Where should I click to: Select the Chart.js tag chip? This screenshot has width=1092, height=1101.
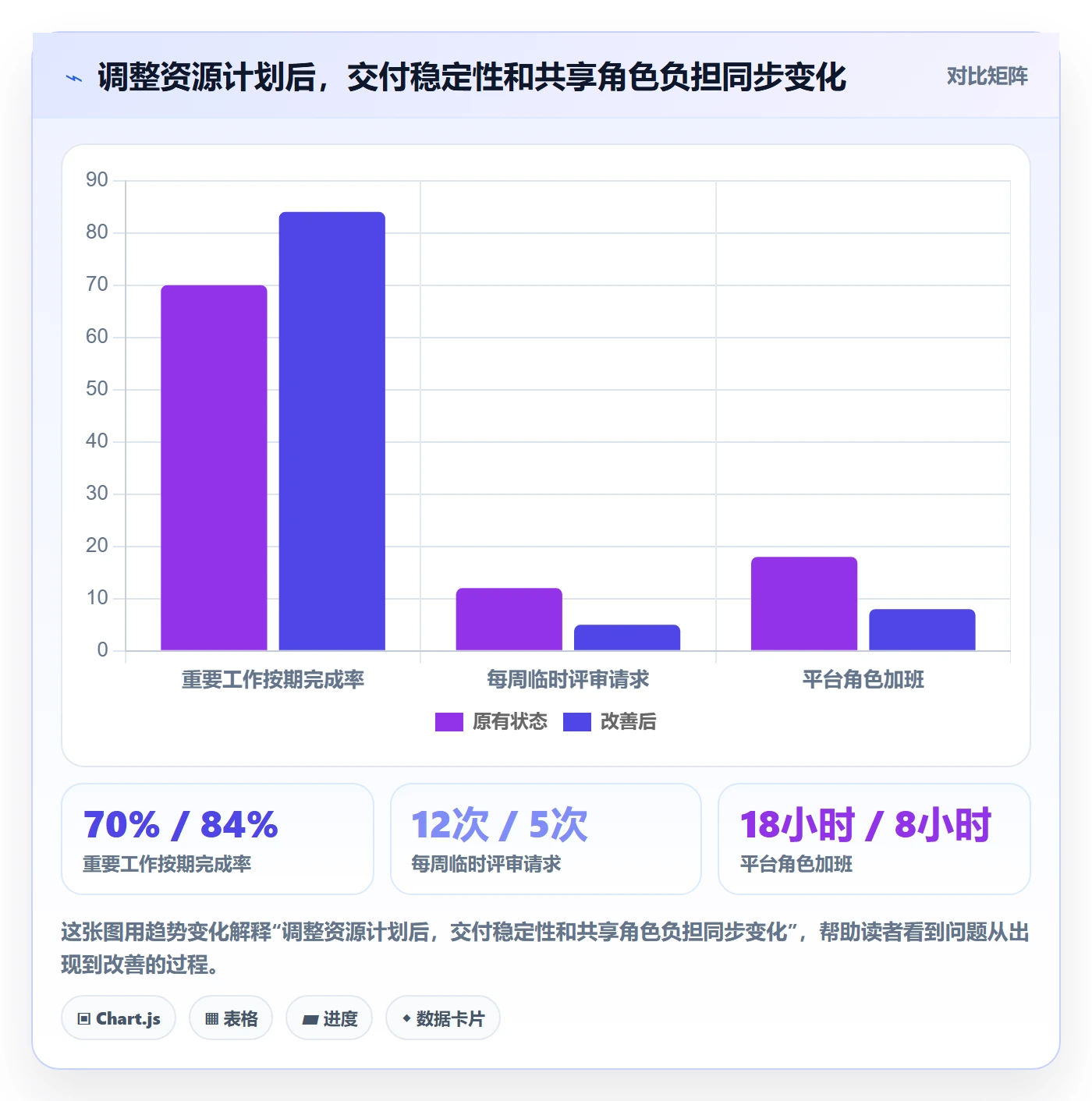pyautogui.click(x=119, y=1018)
